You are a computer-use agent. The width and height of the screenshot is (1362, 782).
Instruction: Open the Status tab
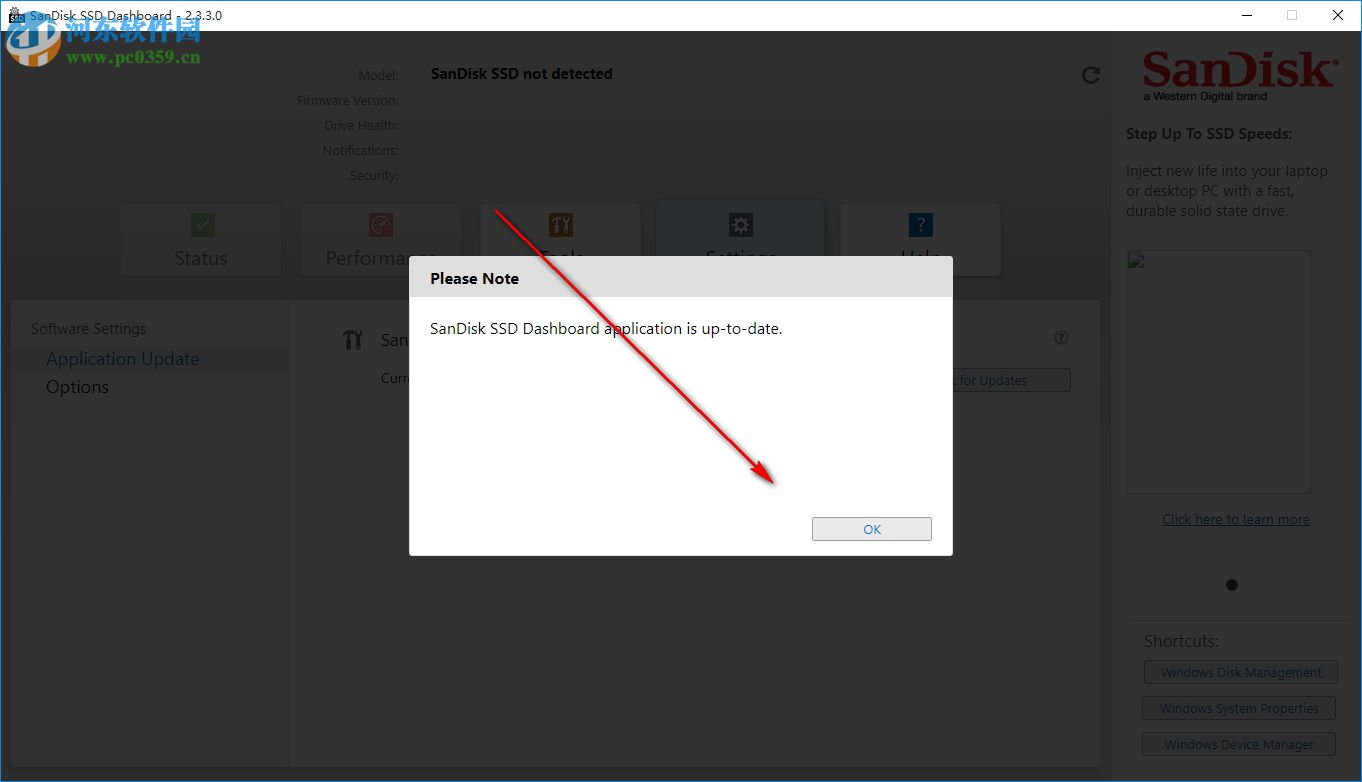click(x=201, y=240)
